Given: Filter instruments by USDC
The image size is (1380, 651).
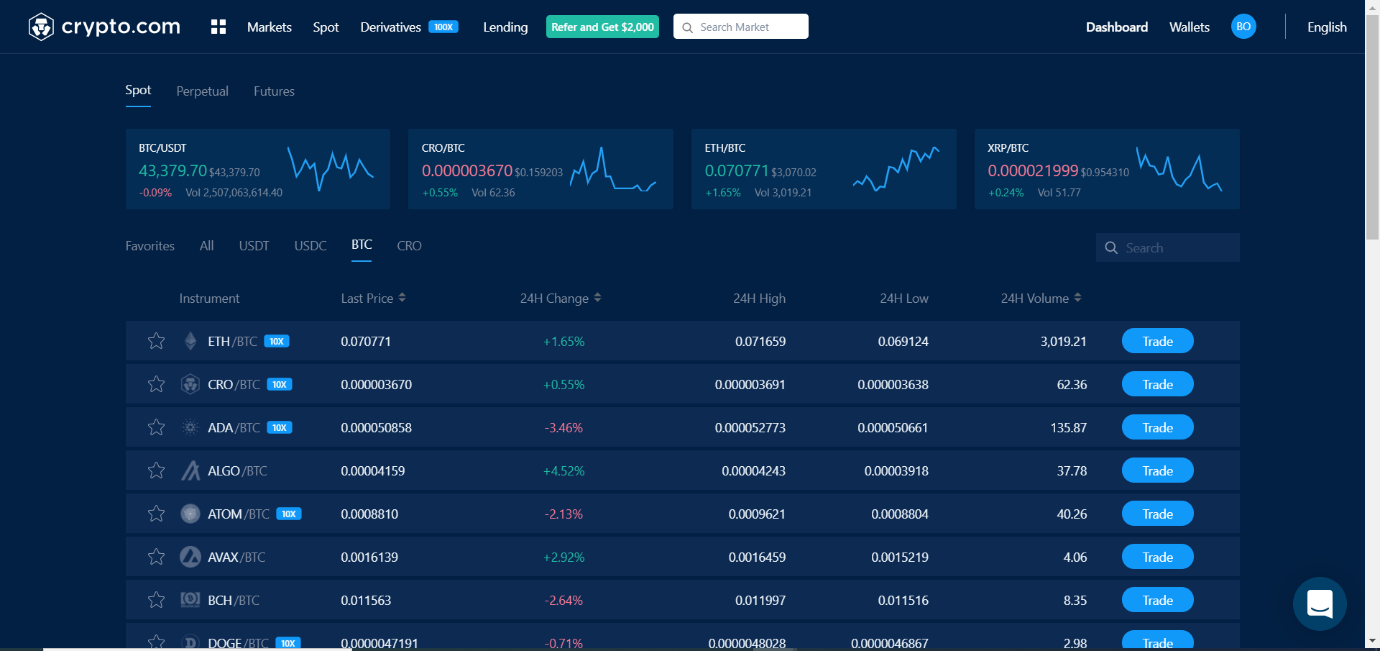Looking at the screenshot, I should [310, 246].
